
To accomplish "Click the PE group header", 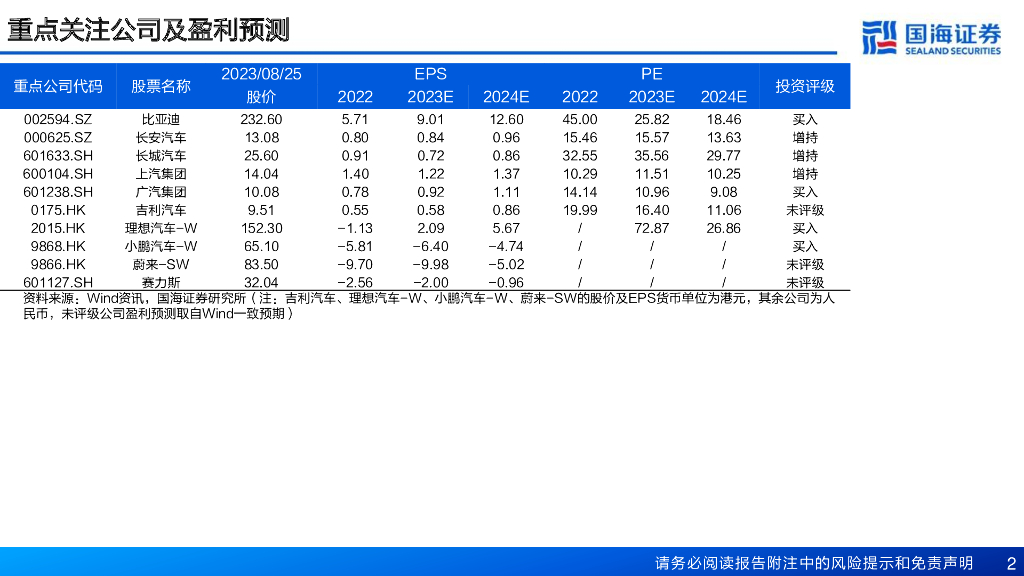I will (x=652, y=74).
